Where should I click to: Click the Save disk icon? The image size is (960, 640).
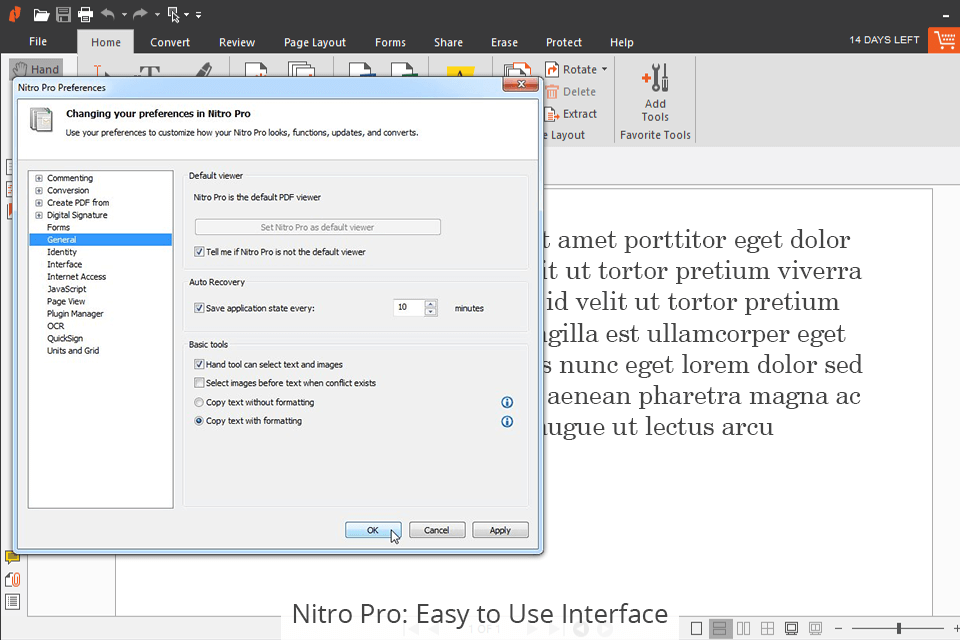(x=63, y=14)
